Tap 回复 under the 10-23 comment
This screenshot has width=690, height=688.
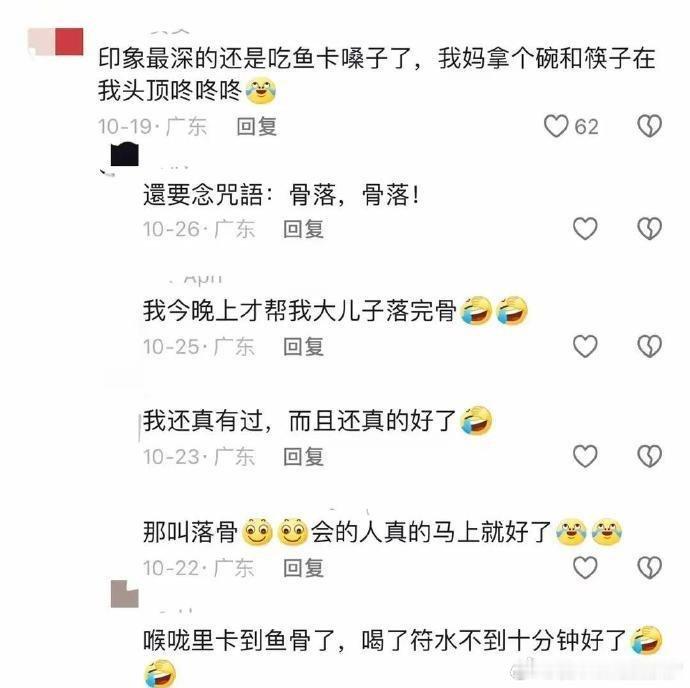(x=304, y=456)
